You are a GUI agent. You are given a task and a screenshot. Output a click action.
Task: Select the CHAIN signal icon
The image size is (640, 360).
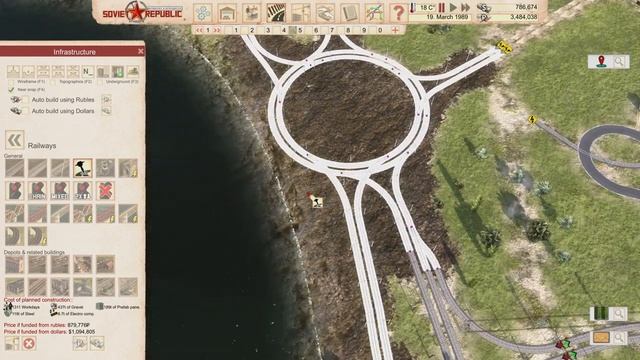pos(37,191)
